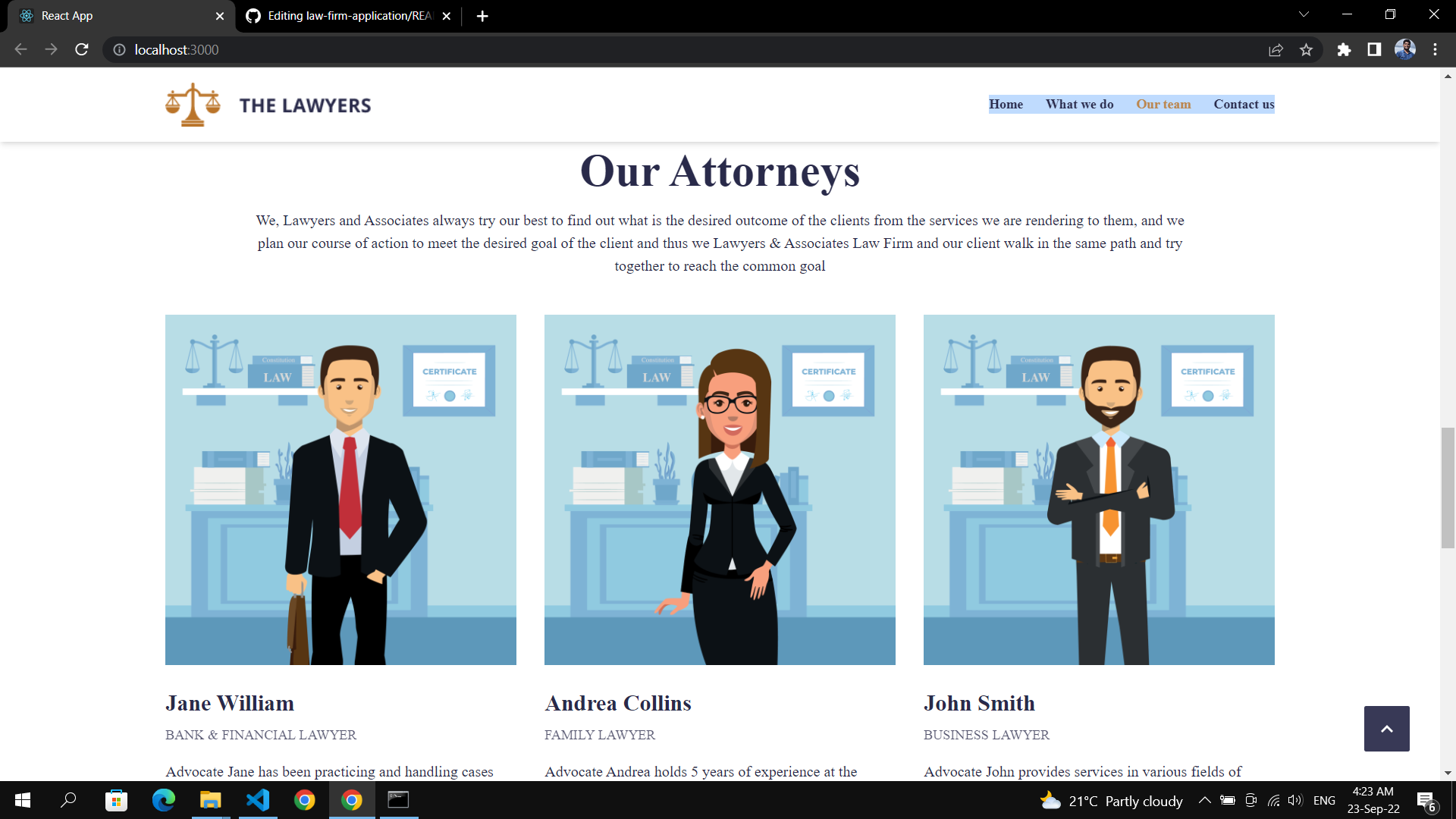Open VS Code from the taskbar
The image size is (1456, 819).
(258, 800)
